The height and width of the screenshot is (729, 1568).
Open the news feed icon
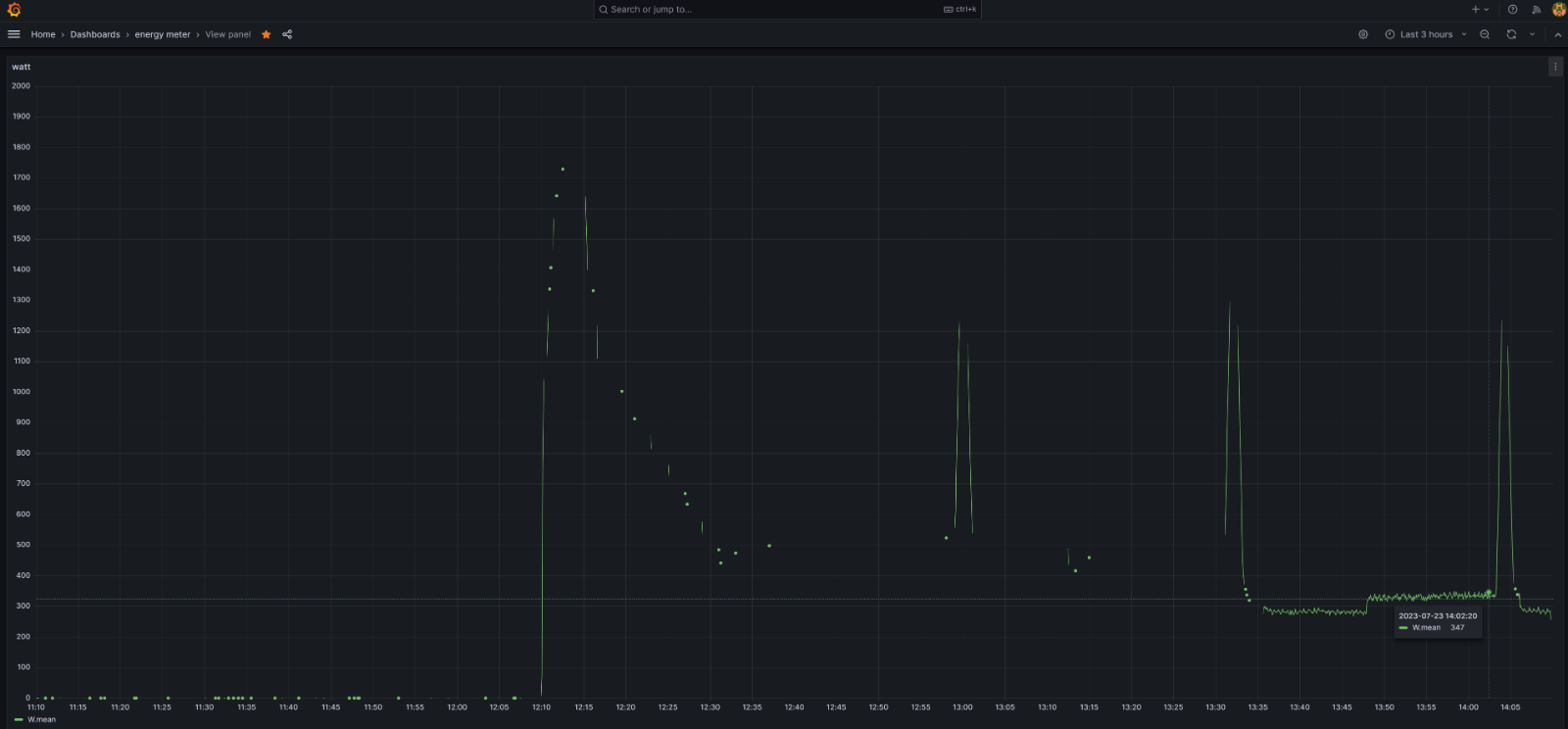click(x=1536, y=10)
